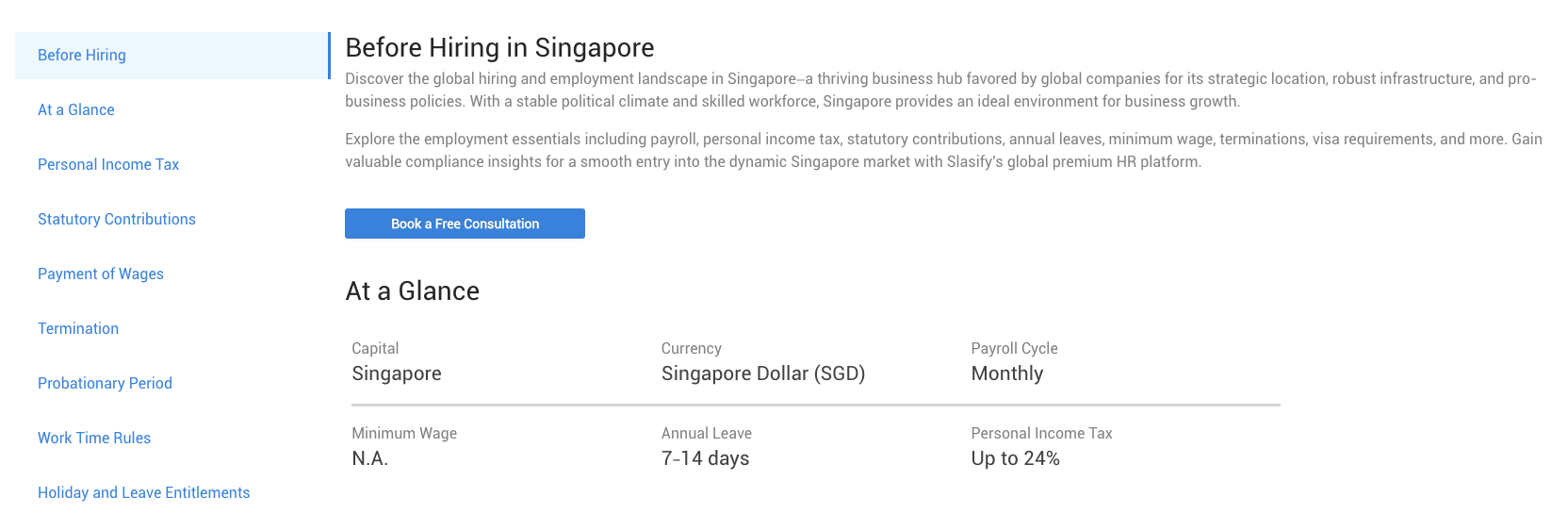Click the Capital value Singapore
This screenshot has height=514, width=1568.
[397, 373]
